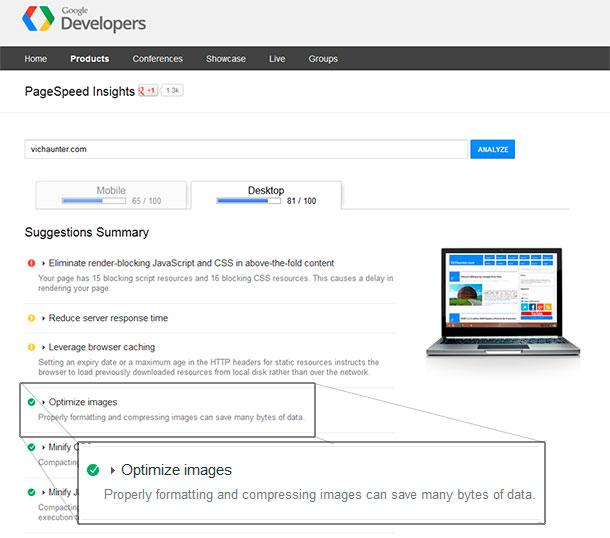Viewport: 610px width, 538px height.
Task: Select Live in the navigation bar
Action: pyautogui.click(x=277, y=59)
